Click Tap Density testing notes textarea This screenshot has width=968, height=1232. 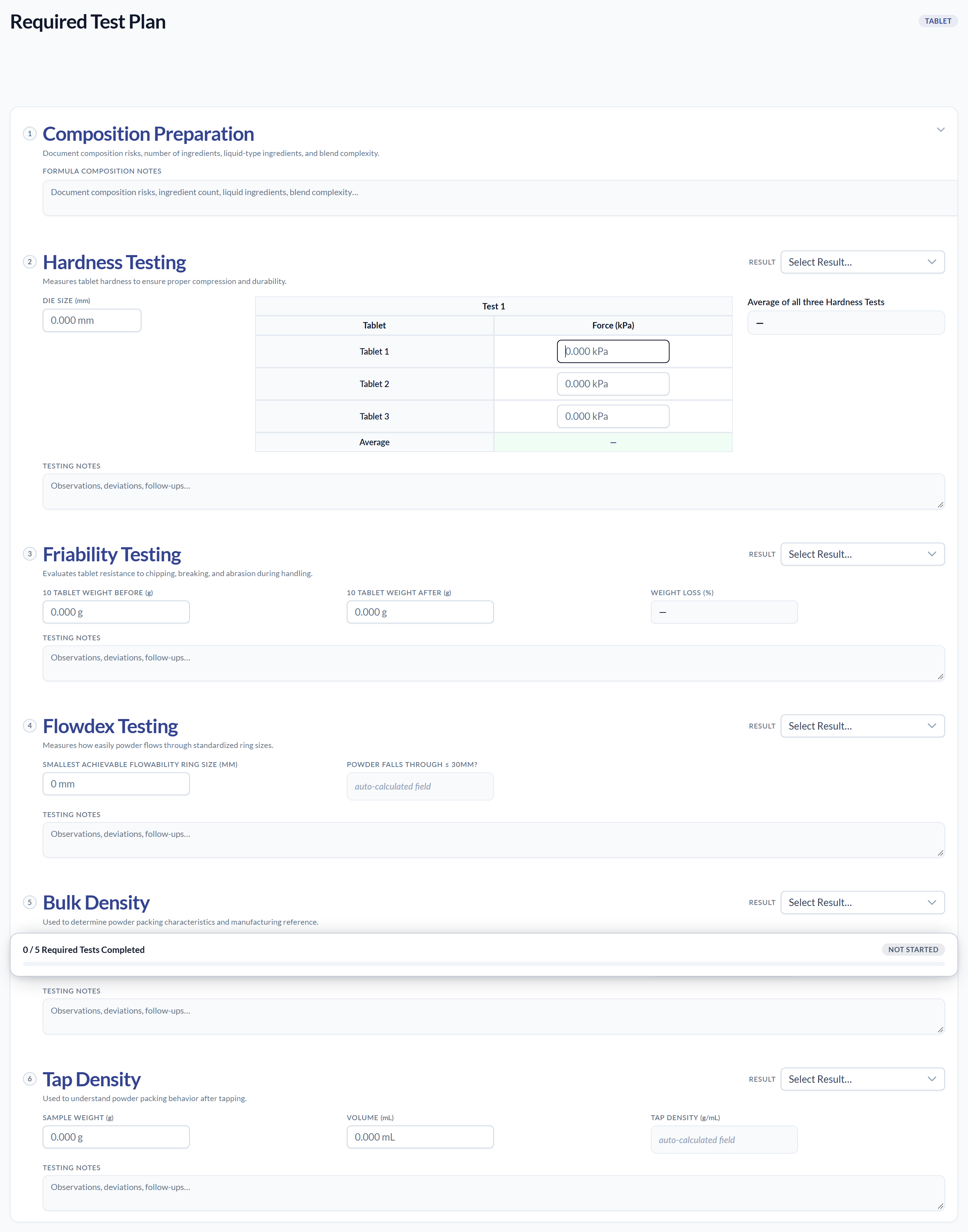click(494, 1193)
